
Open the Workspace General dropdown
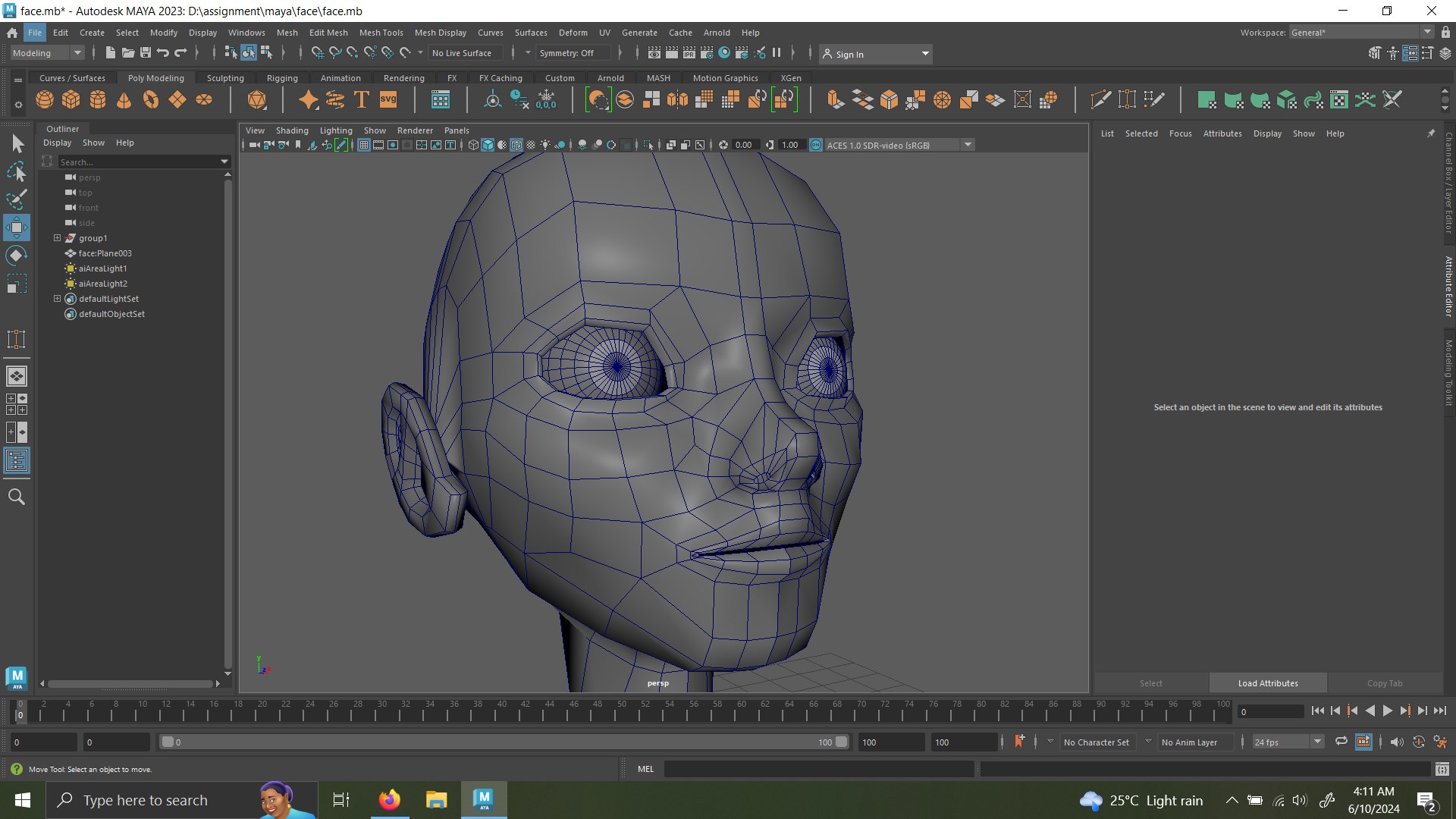(1360, 33)
